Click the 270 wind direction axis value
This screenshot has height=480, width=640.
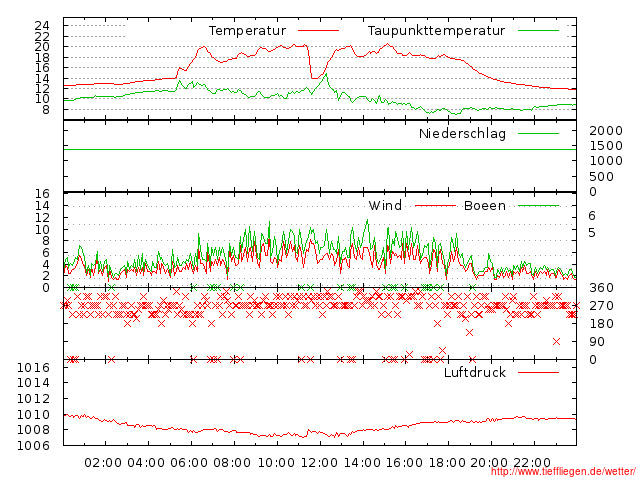(601, 306)
